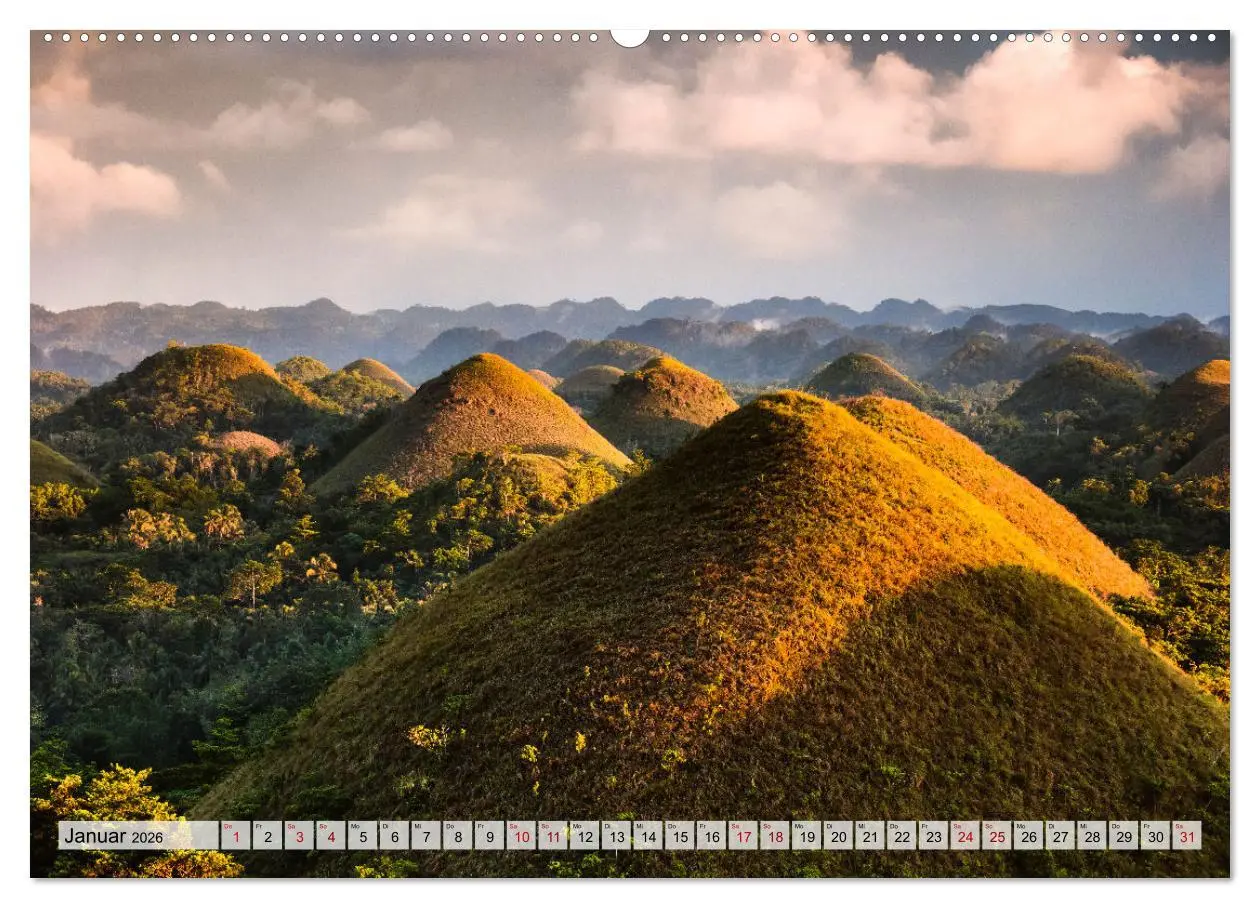Click the red Saturday cell showing 3
The width and height of the screenshot is (1260, 908).
[298, 836]
